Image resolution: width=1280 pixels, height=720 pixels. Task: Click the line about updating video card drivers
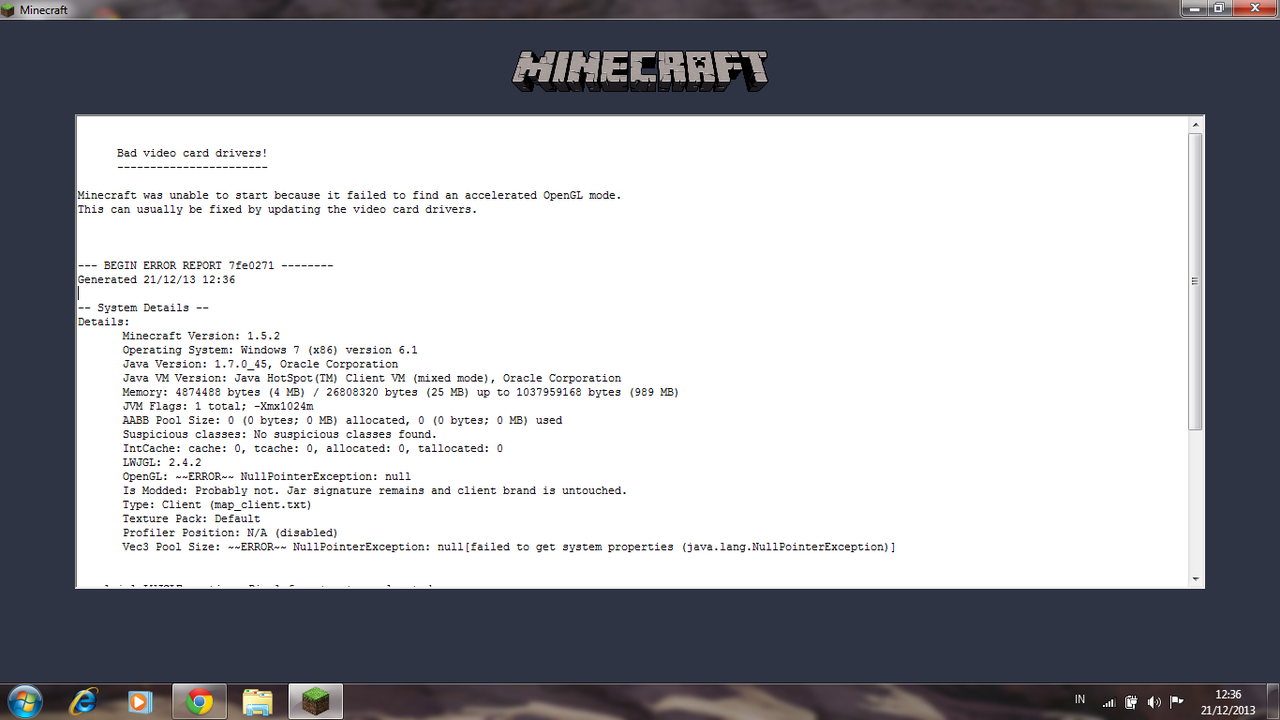(x=277, y=210)
